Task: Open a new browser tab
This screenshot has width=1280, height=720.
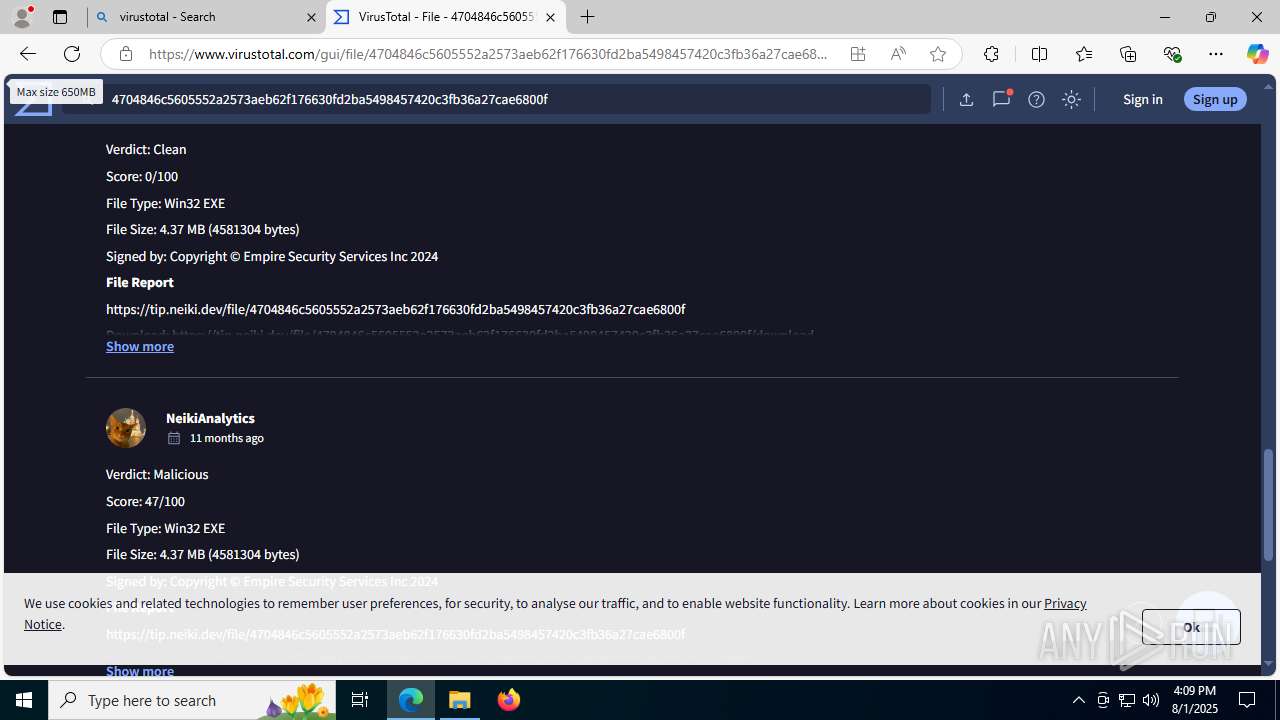Action: click(588, 17)
